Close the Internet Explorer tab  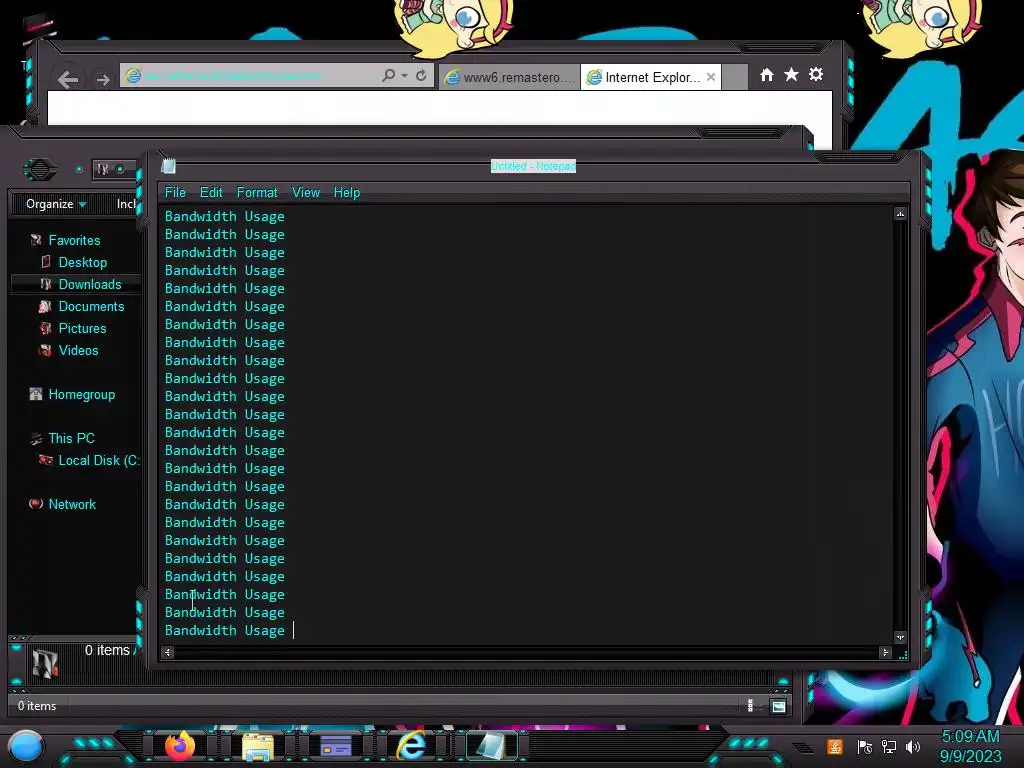tap(711, 77)
